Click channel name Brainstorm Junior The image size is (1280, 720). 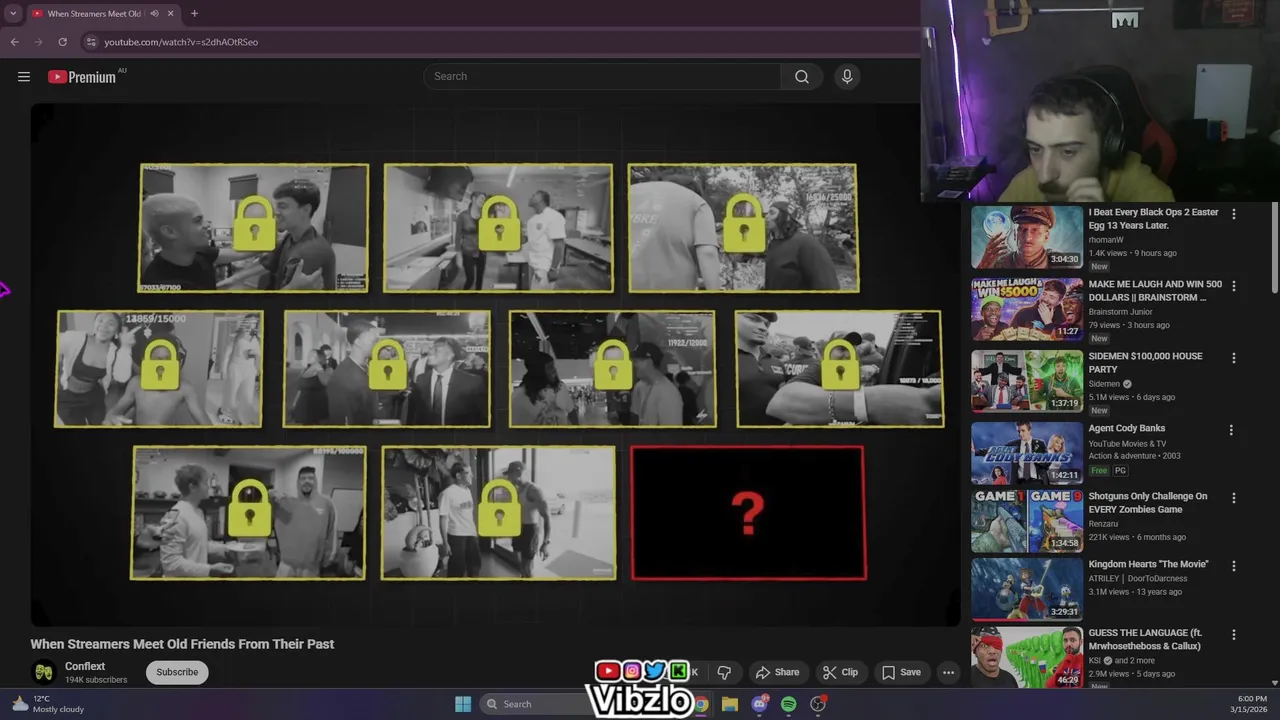pos(1121,312)
